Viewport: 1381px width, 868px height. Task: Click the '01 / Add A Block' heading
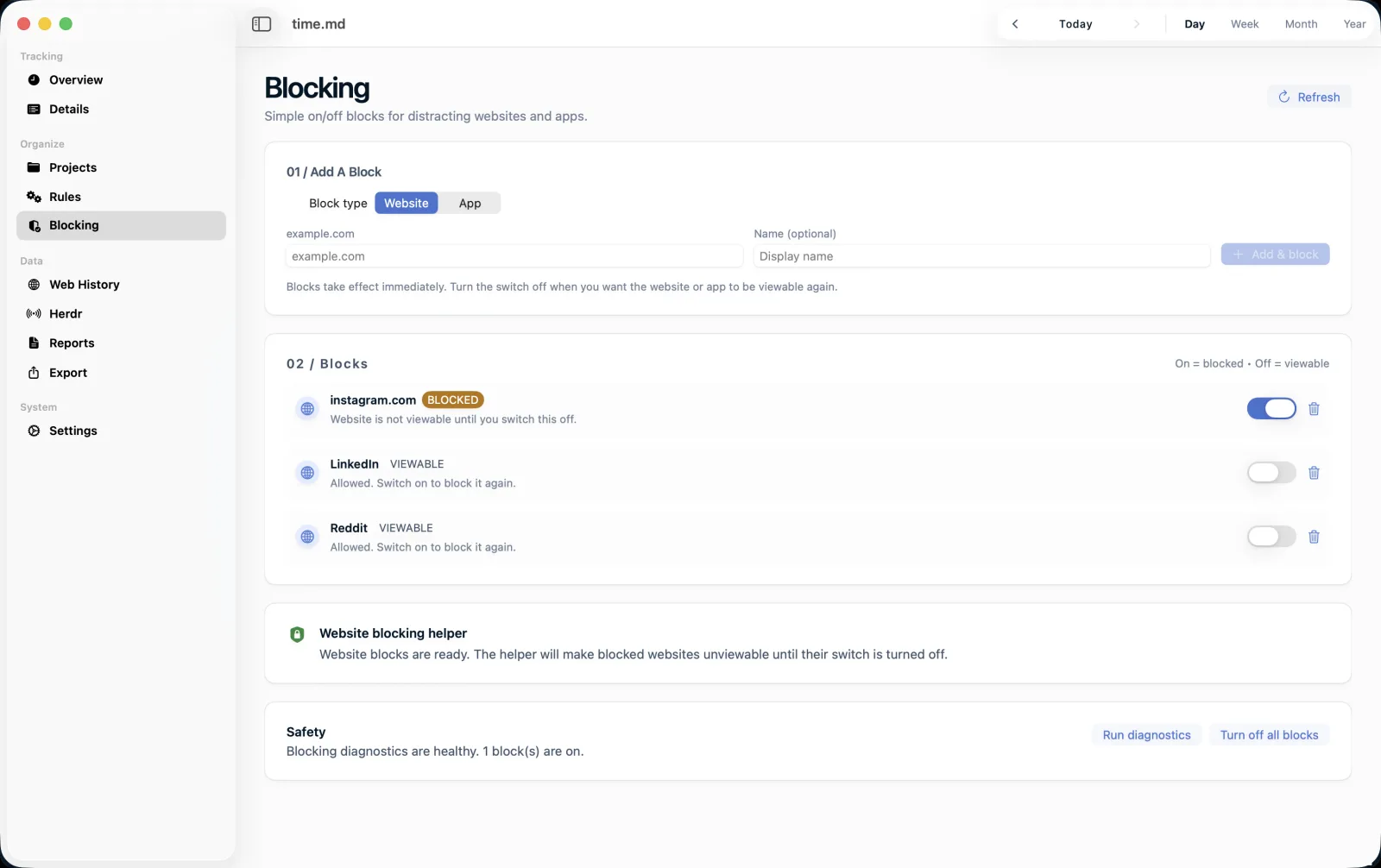pyautogui.click(x=334, y=172)
